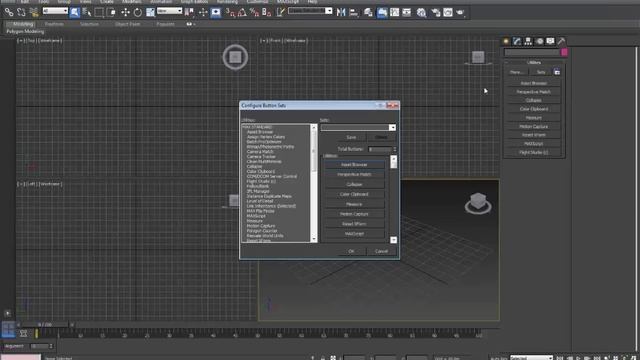
Task: Pick the Rectangular Selection Region tool
Action: (99, 12)
